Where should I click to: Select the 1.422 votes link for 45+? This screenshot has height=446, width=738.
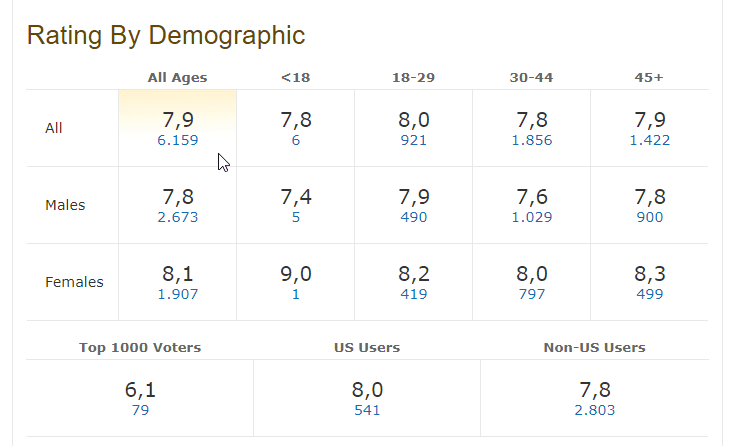649,141
